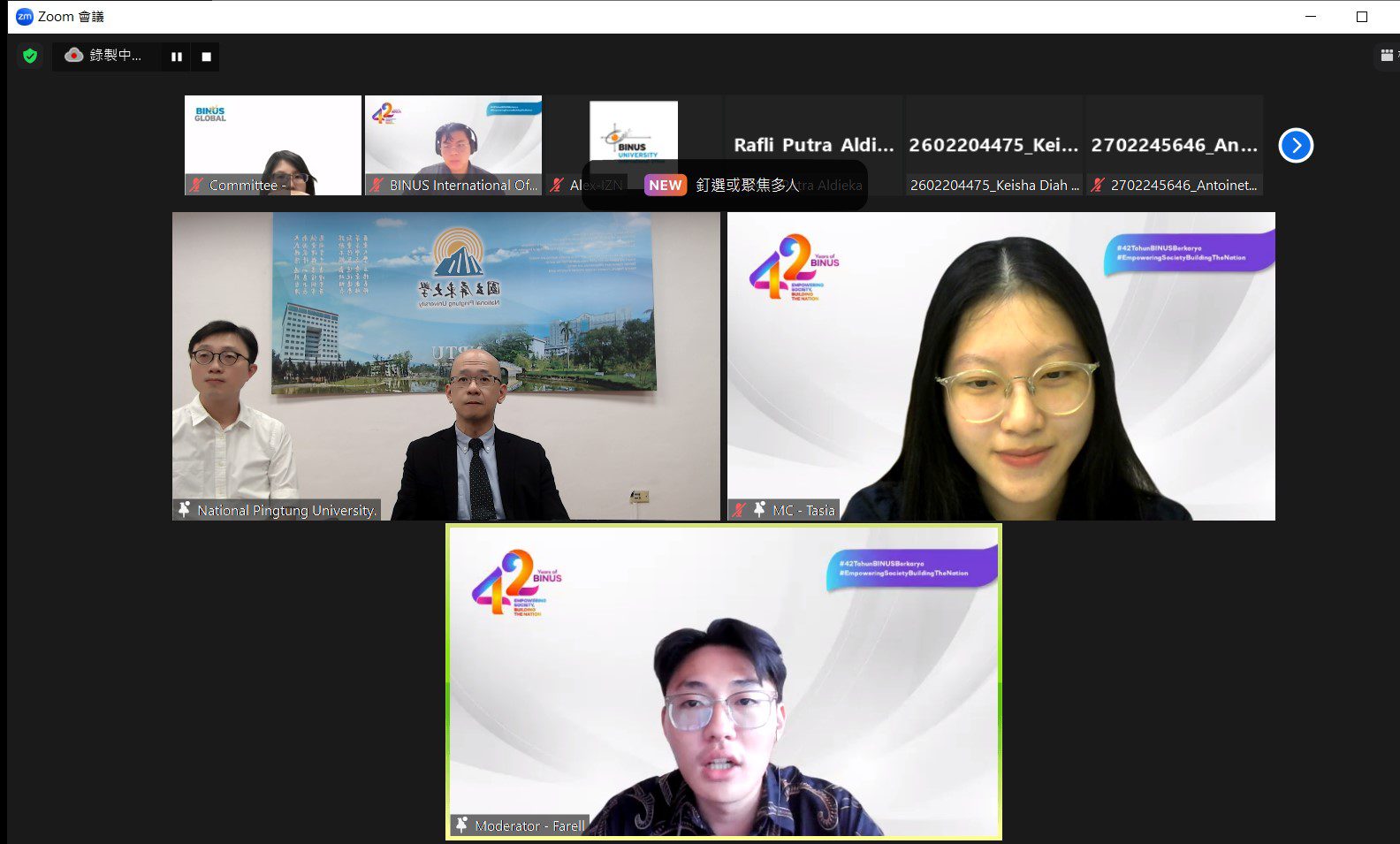This screenshot has width=1400, height=844.
Task: Select BINUS International Office video thumbnail
Action: tap(453, 145)
